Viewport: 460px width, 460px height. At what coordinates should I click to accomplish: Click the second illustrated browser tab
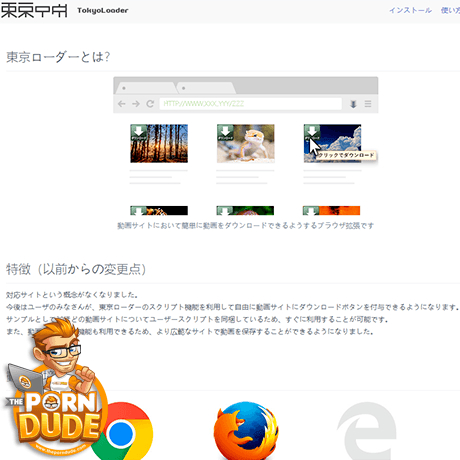pyautogui.click(x=206, y=88)
